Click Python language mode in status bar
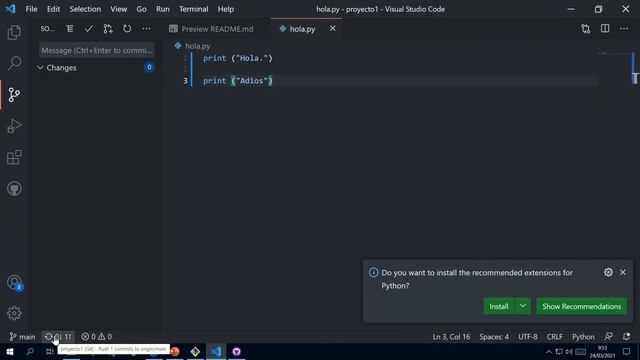The height and width of the screenshot is (360, 640). coord(583,337)
